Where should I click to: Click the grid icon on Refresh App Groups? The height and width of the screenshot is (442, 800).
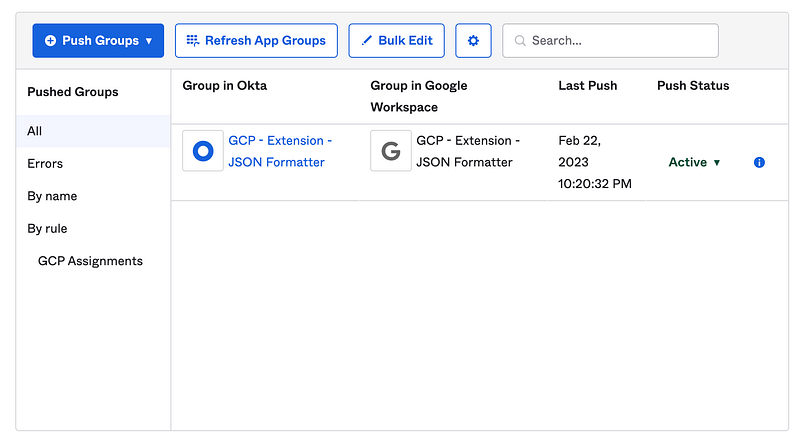[193, 41]
